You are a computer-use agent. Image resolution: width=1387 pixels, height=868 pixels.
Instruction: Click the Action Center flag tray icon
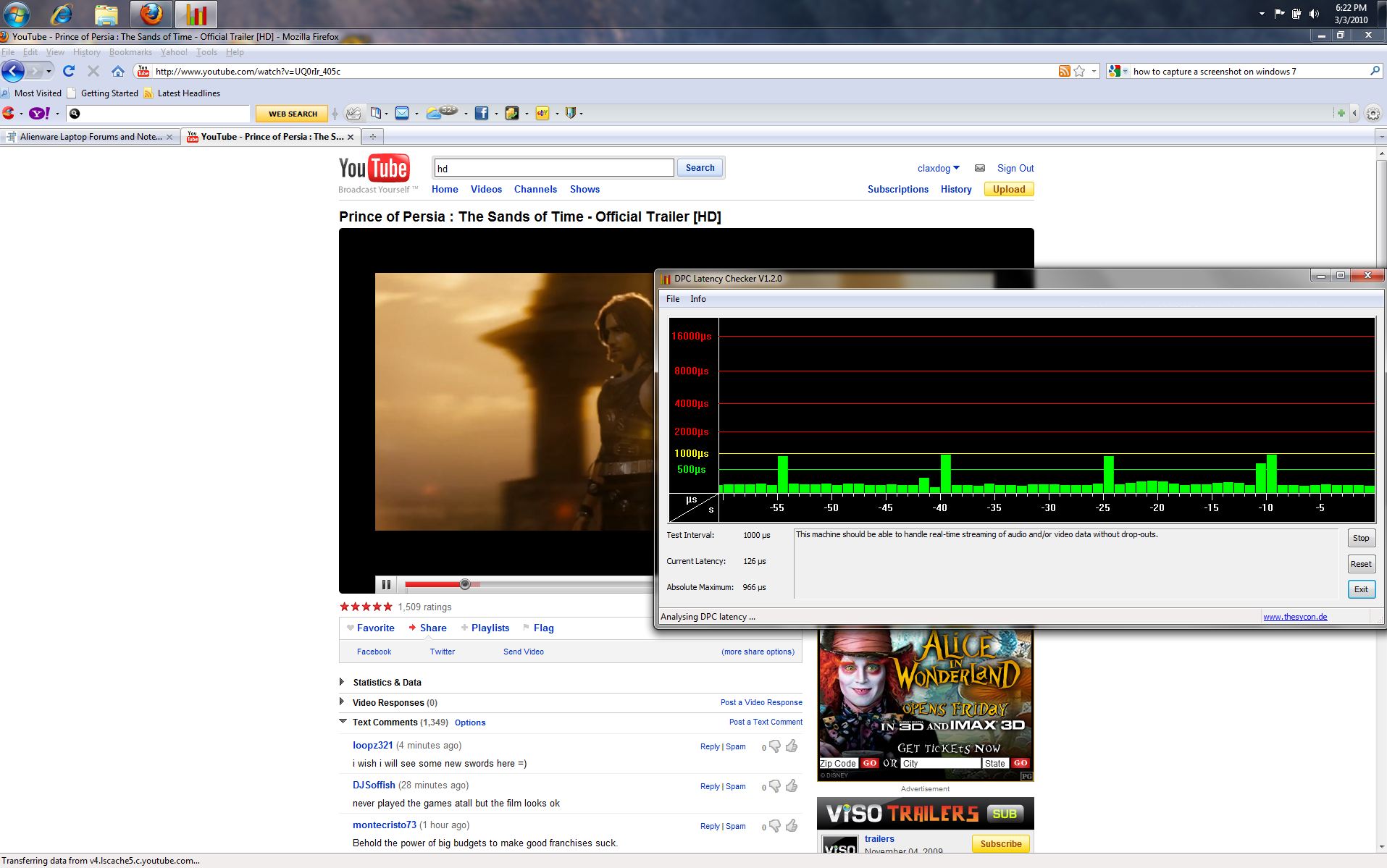point(1279,14)
